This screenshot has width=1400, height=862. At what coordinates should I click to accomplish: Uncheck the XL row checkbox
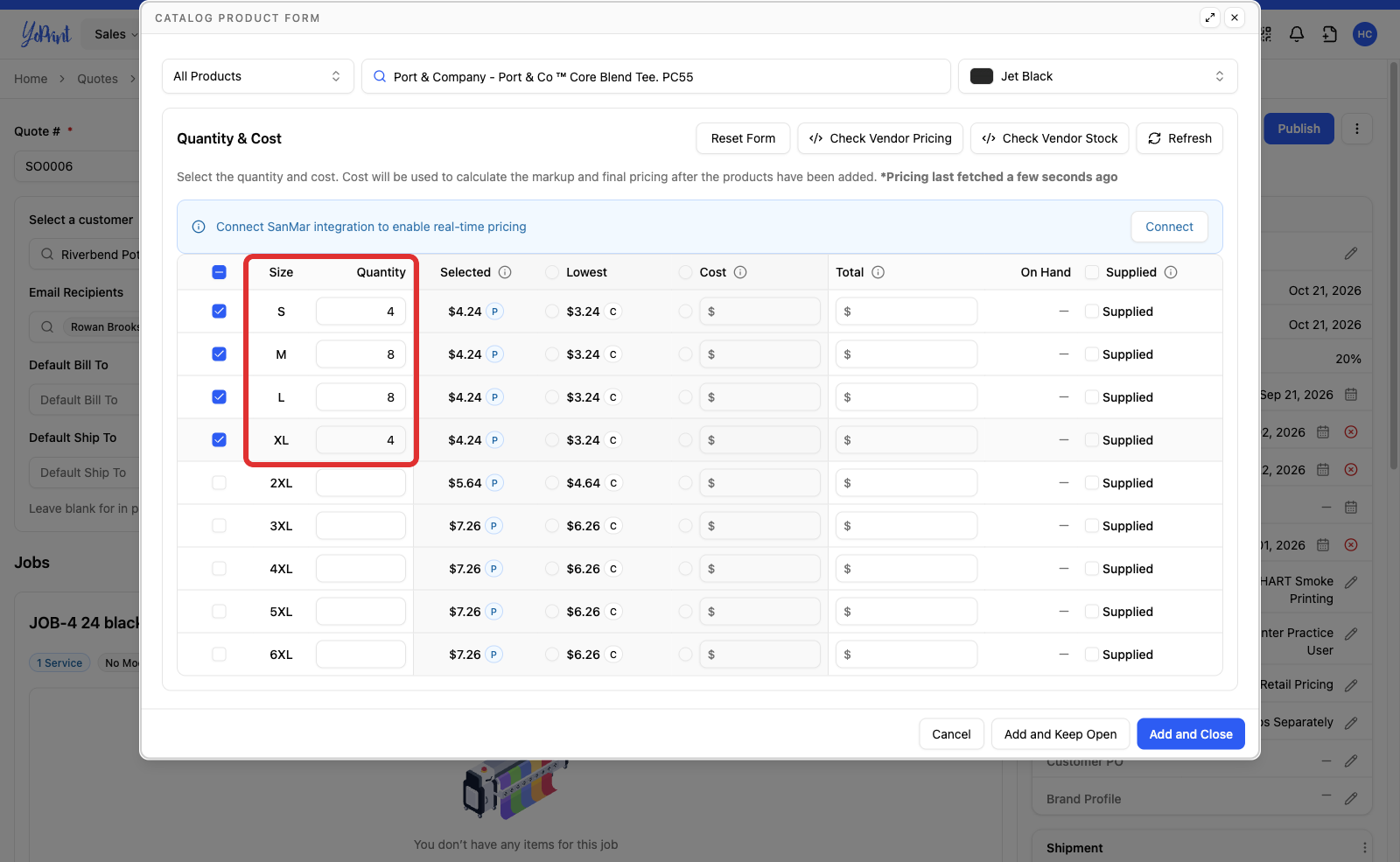[219, 440]
